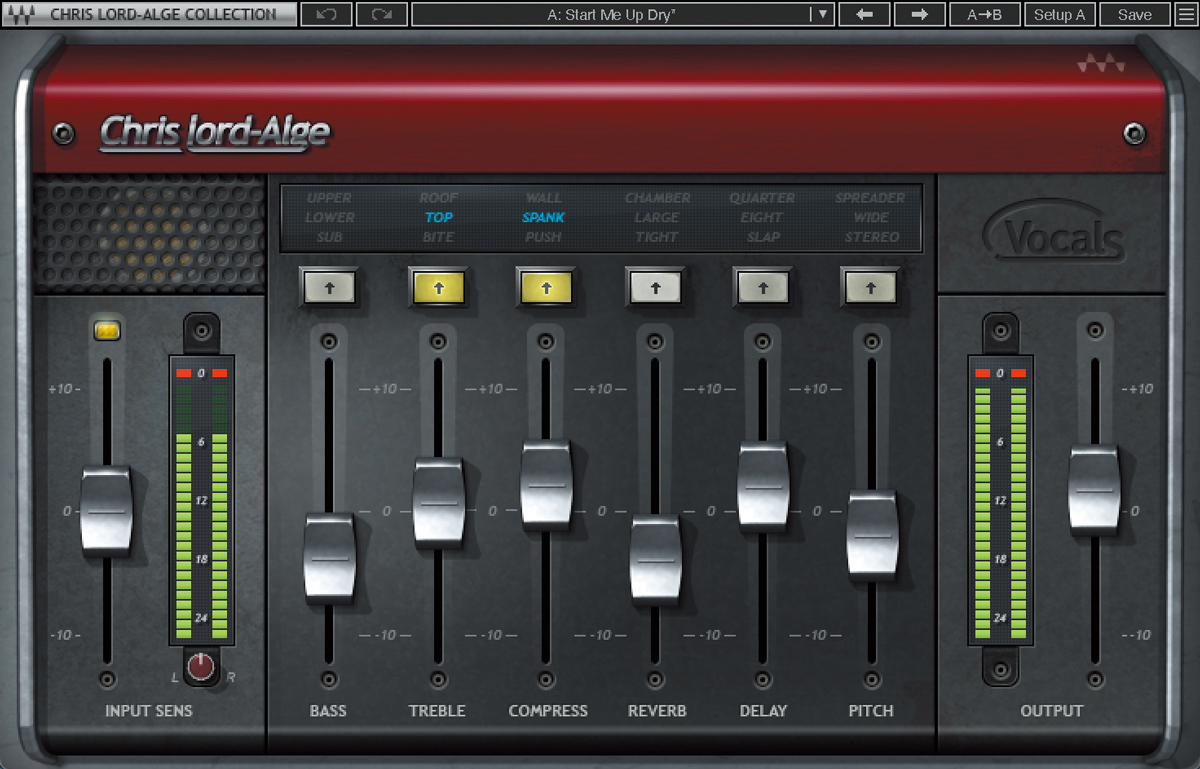The image size is (1200, 769).
Task: Select the QUARTER delay mode label
Action: coord(762,198)
